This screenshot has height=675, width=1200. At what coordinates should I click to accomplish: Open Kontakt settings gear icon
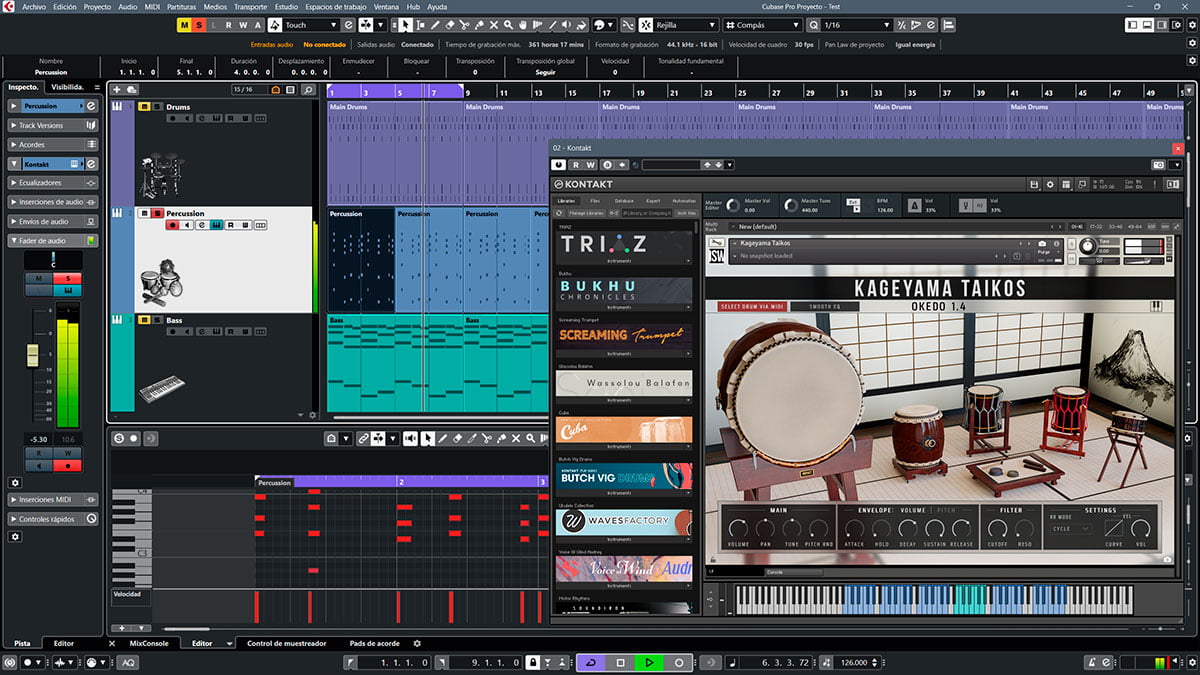1050,184
